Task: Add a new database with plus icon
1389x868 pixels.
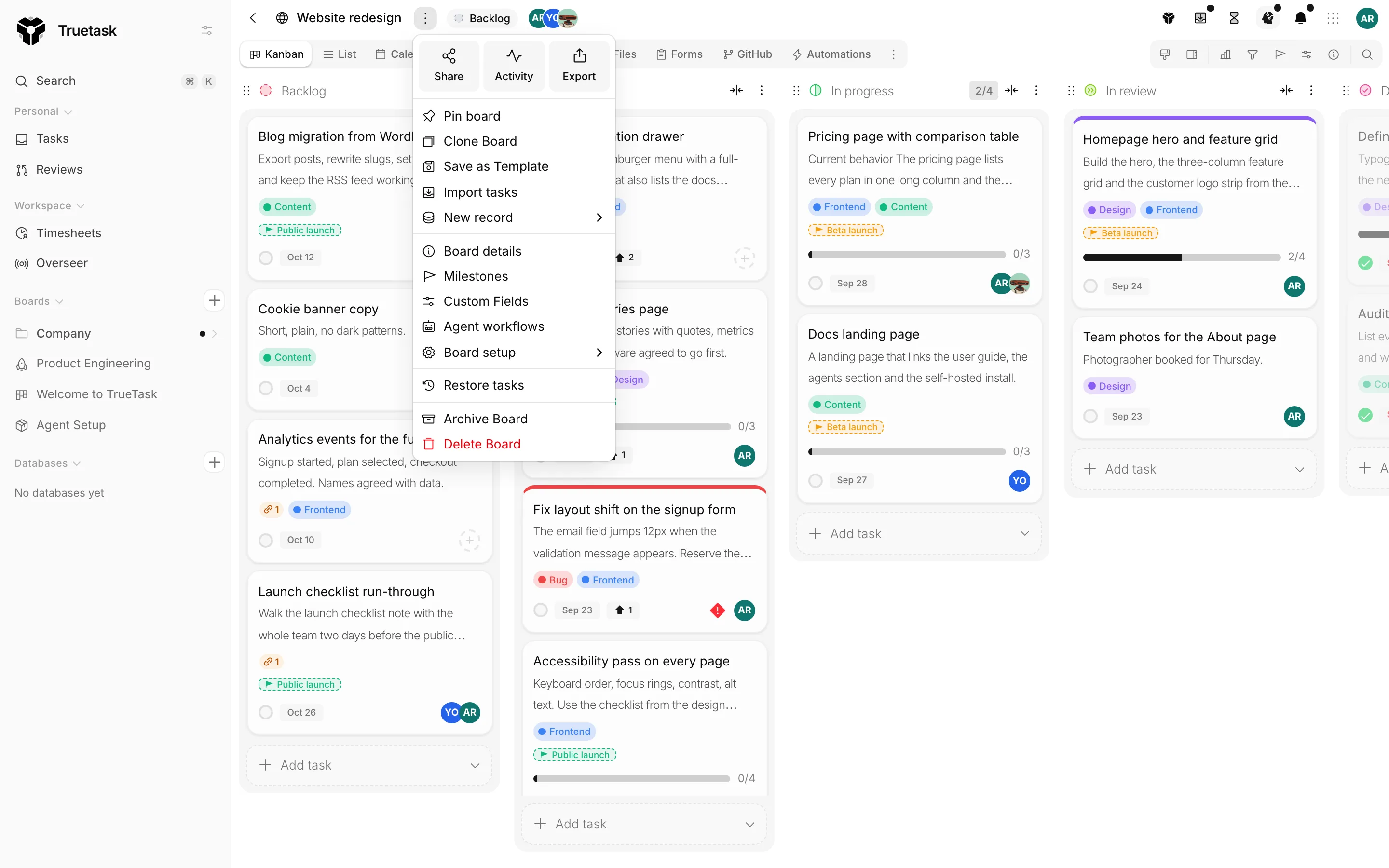Action: [x=214, y=462]
